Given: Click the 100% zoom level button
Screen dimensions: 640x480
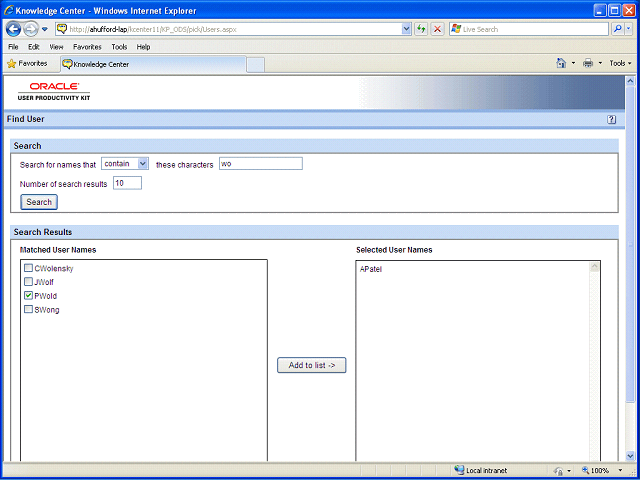Looking at the screenshot, I should (596, 471).
